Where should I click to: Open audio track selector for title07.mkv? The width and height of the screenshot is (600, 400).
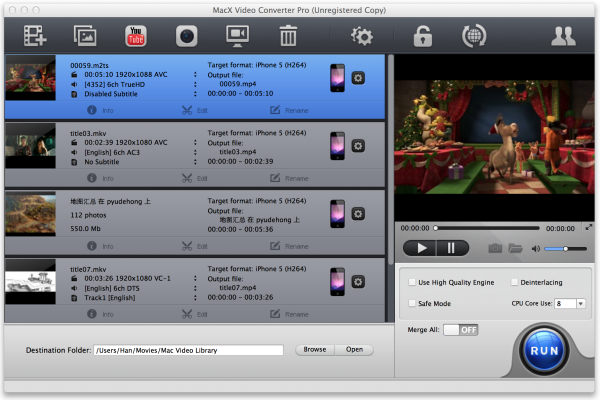195,288
